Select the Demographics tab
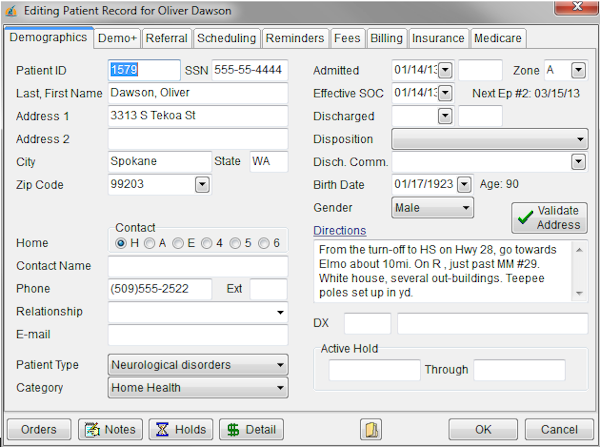 49,38
